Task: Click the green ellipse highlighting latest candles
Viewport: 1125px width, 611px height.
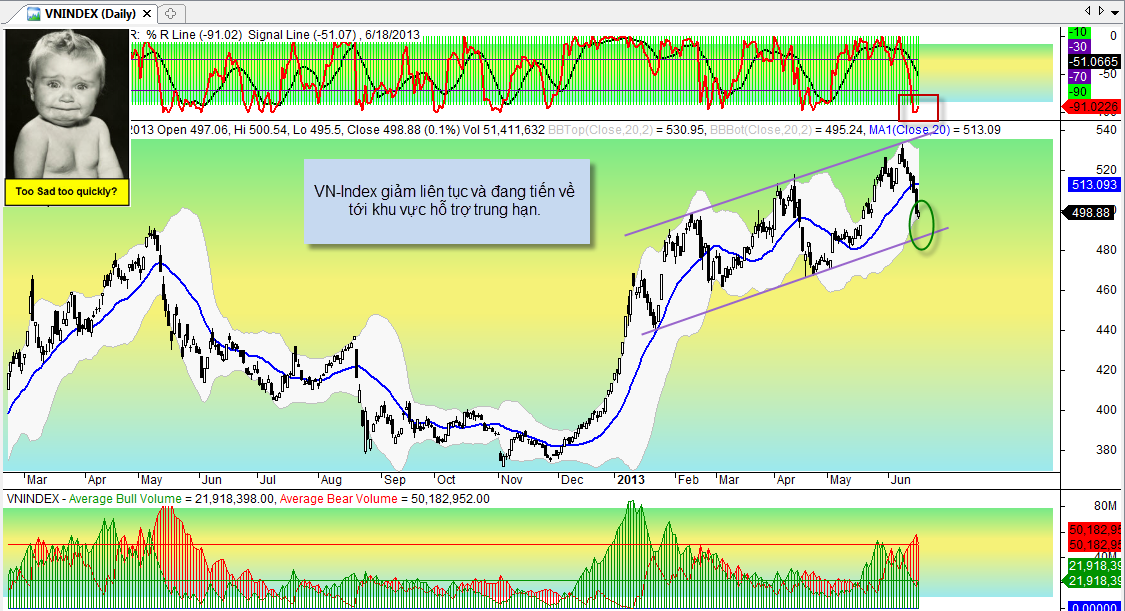Action: tap(923, 225)
